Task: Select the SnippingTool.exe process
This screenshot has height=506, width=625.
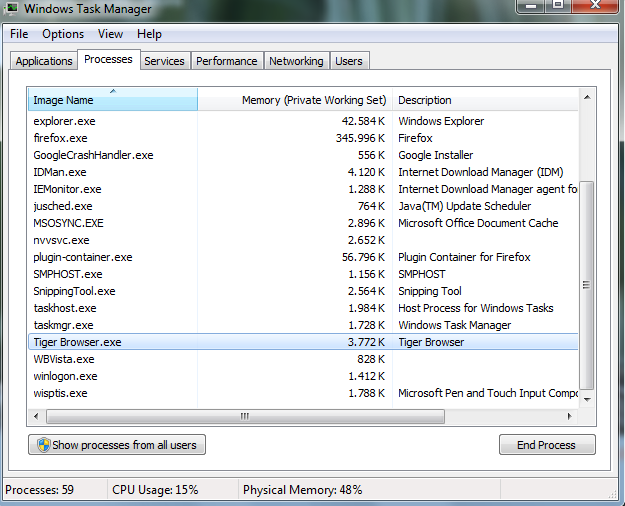Action: click(x=303, y=291)
